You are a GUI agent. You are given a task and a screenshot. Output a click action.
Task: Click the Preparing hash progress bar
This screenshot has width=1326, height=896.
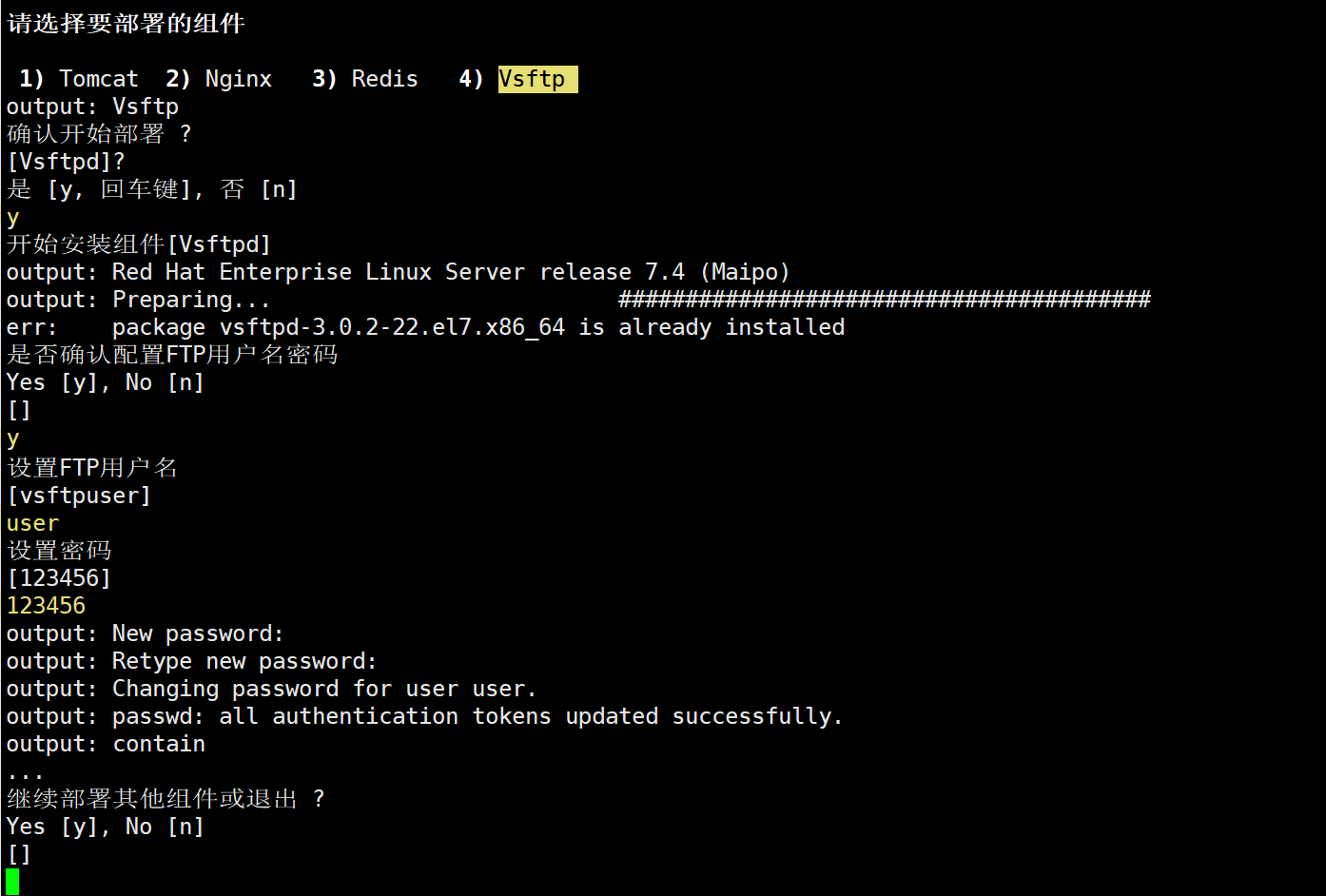coord(884,300)
